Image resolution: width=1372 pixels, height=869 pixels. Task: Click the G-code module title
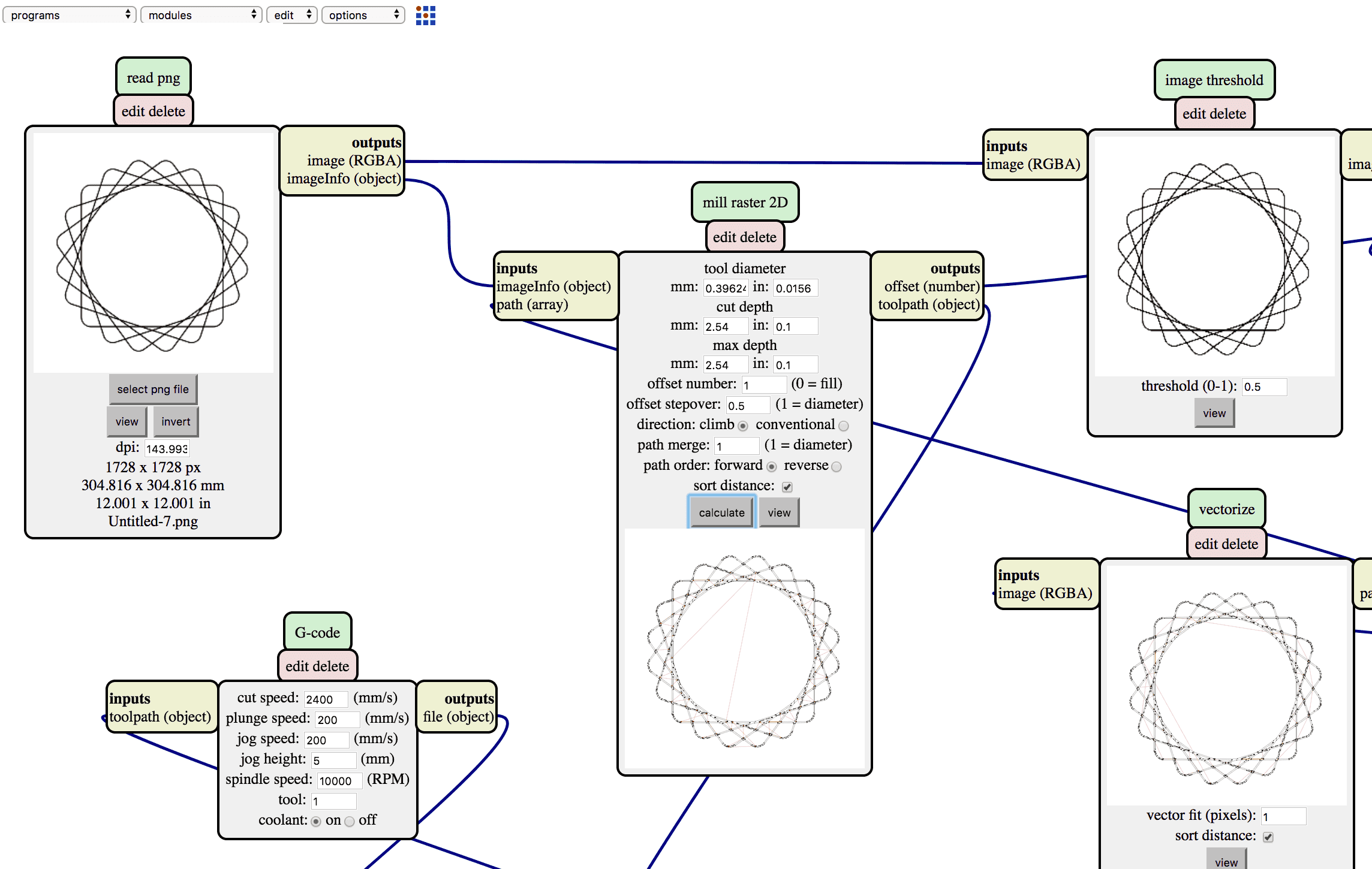click(x=317, y=633)
